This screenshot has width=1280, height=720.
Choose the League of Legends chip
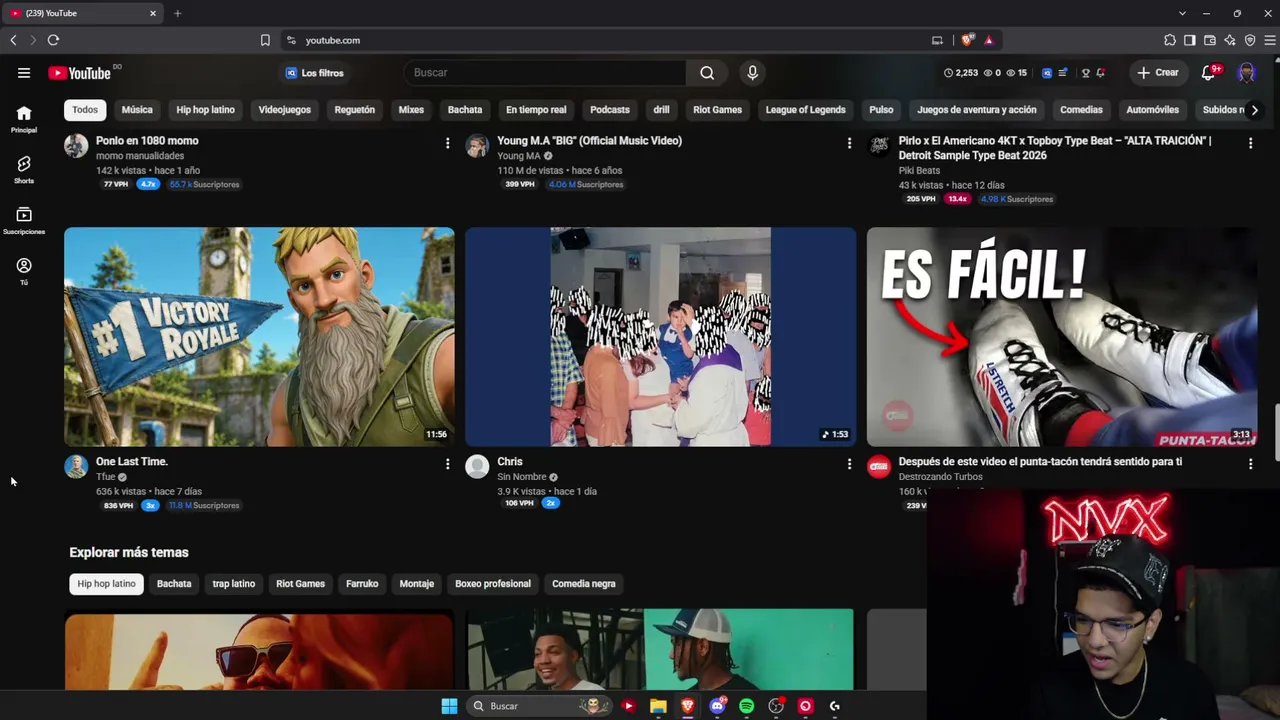click(x=805, y=110)
